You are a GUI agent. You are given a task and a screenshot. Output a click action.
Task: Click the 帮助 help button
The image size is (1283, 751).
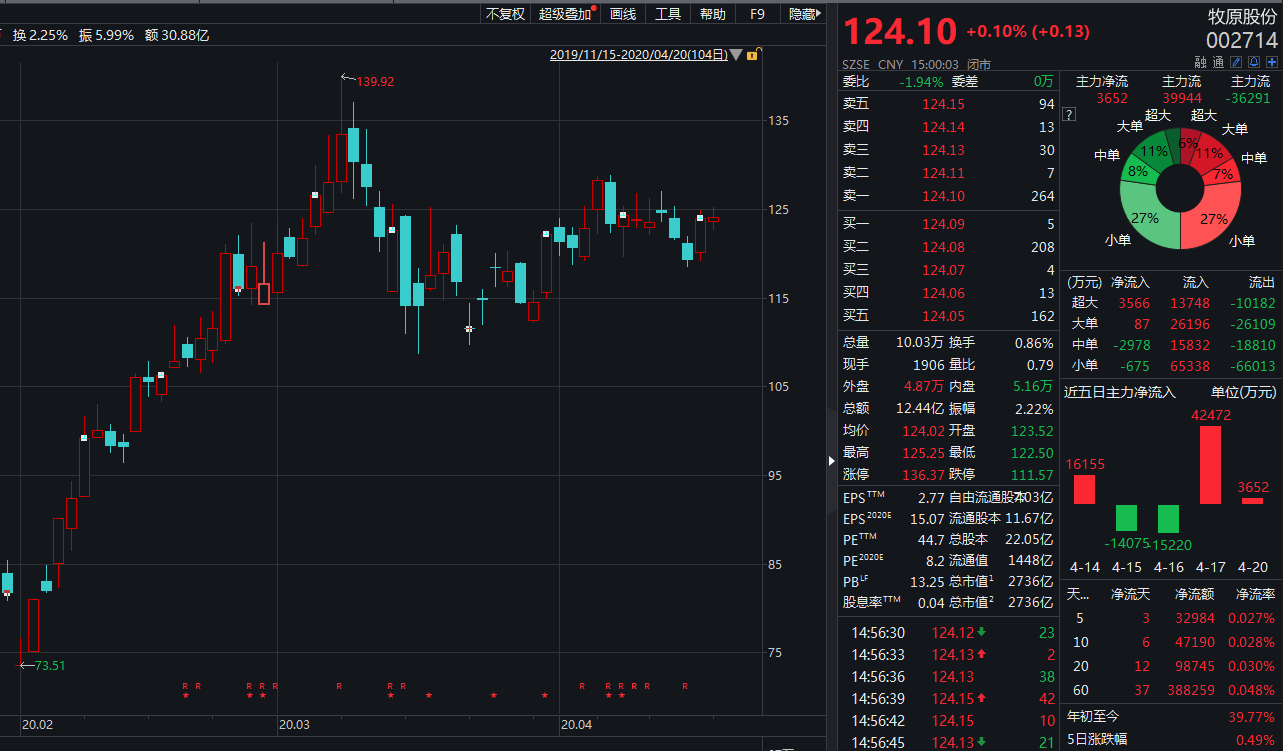713,14
